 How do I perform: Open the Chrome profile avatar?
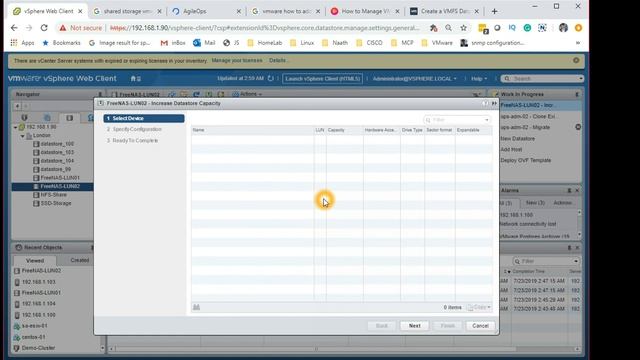coord(563,28)
